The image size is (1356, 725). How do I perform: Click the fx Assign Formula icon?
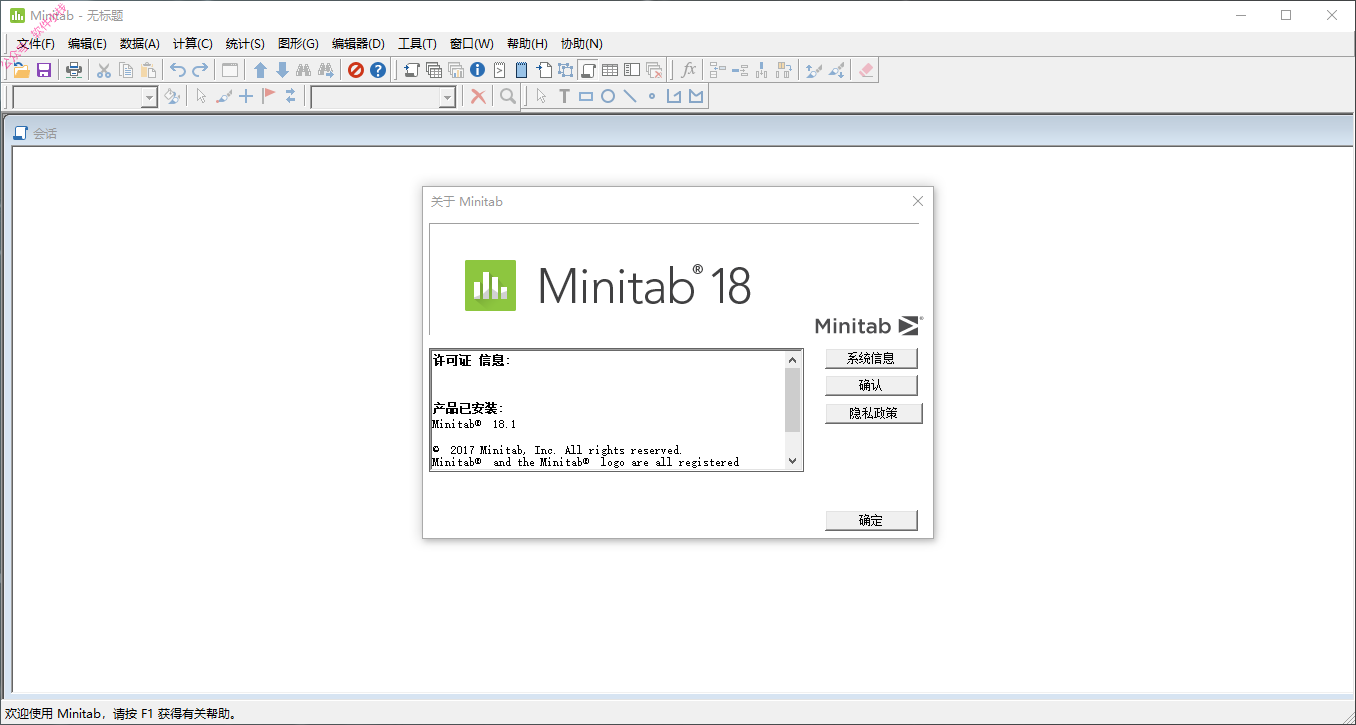tap(688, 70)
